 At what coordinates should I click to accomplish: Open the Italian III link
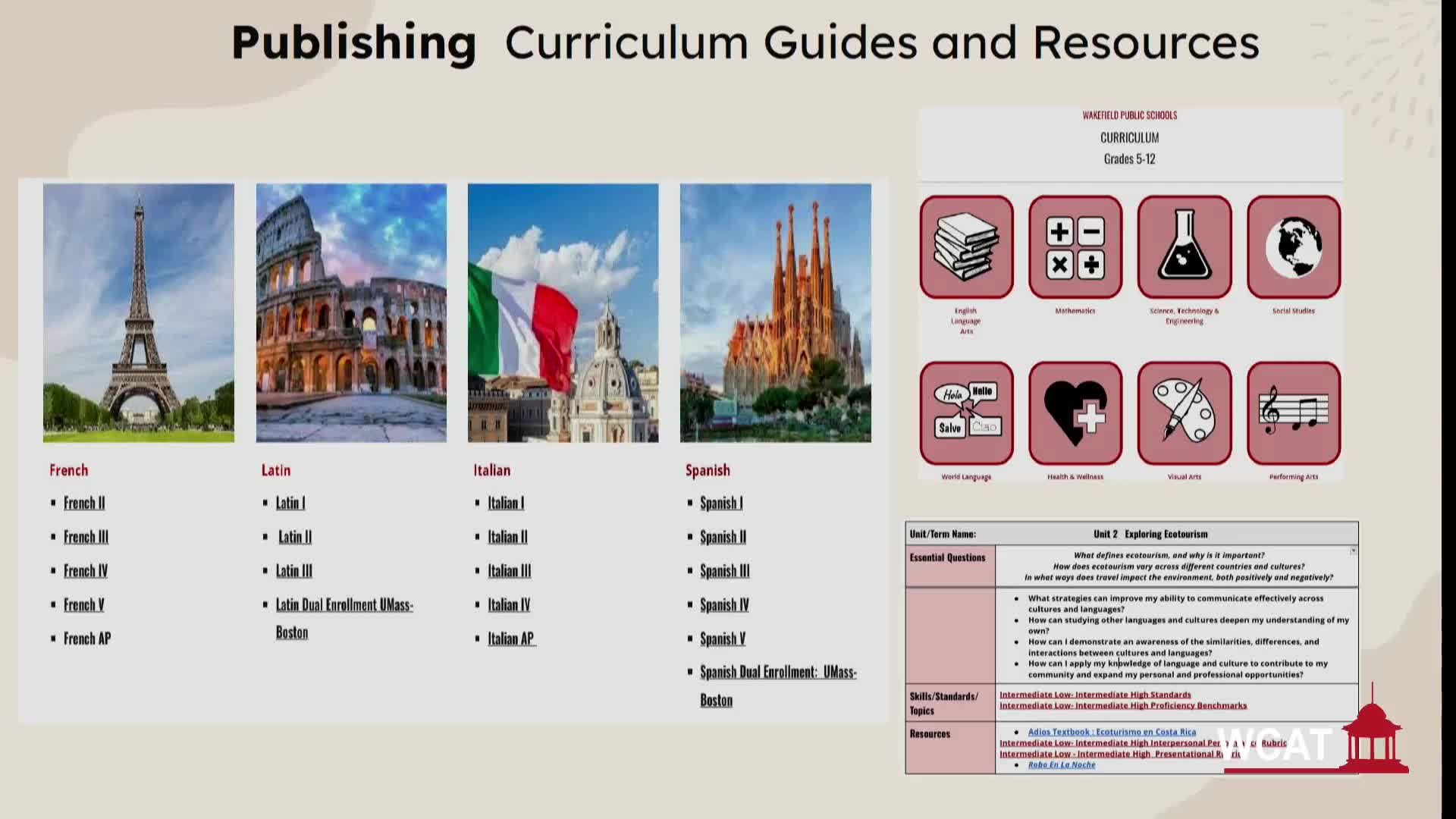(x=509, y=570)
